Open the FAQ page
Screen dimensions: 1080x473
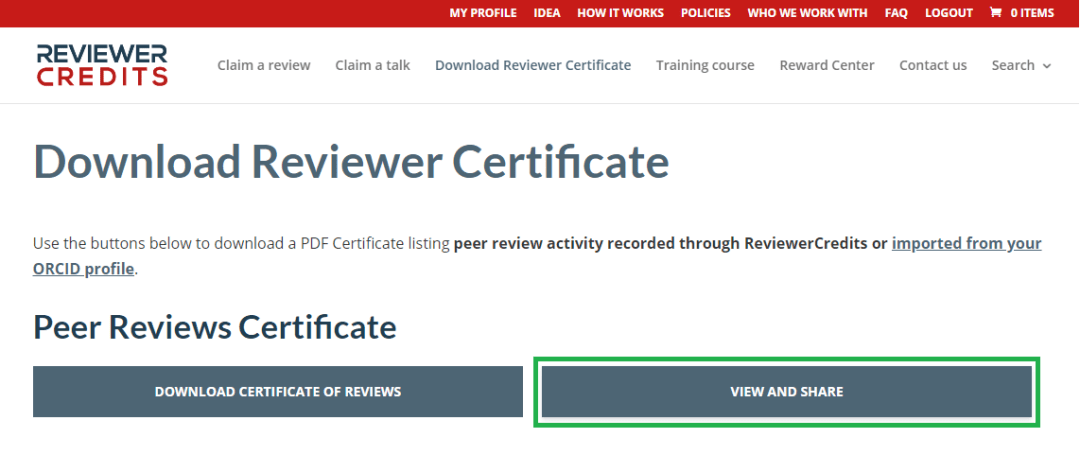click(x=896, y=13)
